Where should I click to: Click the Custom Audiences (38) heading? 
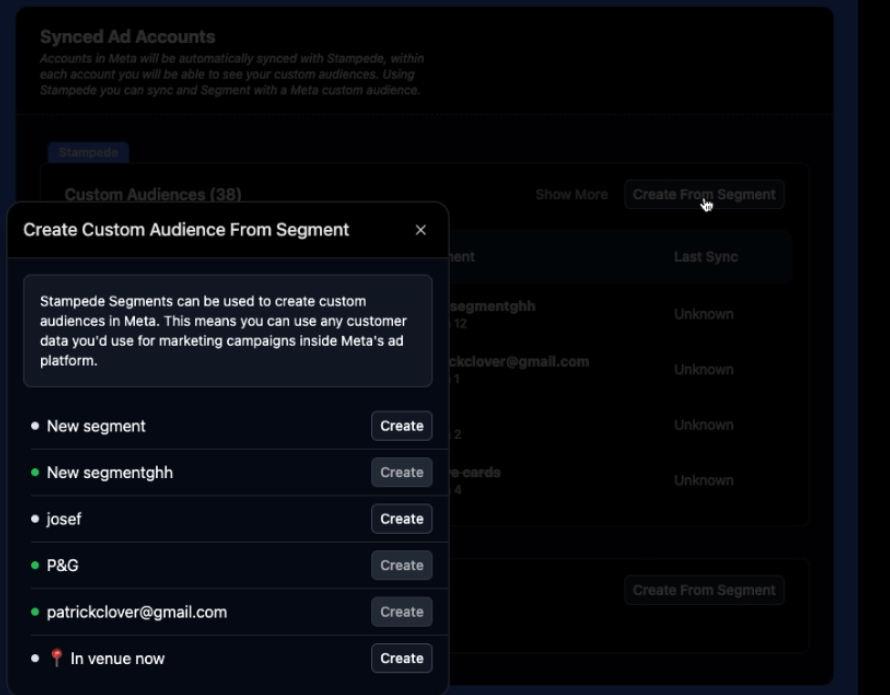click(153, 194)
